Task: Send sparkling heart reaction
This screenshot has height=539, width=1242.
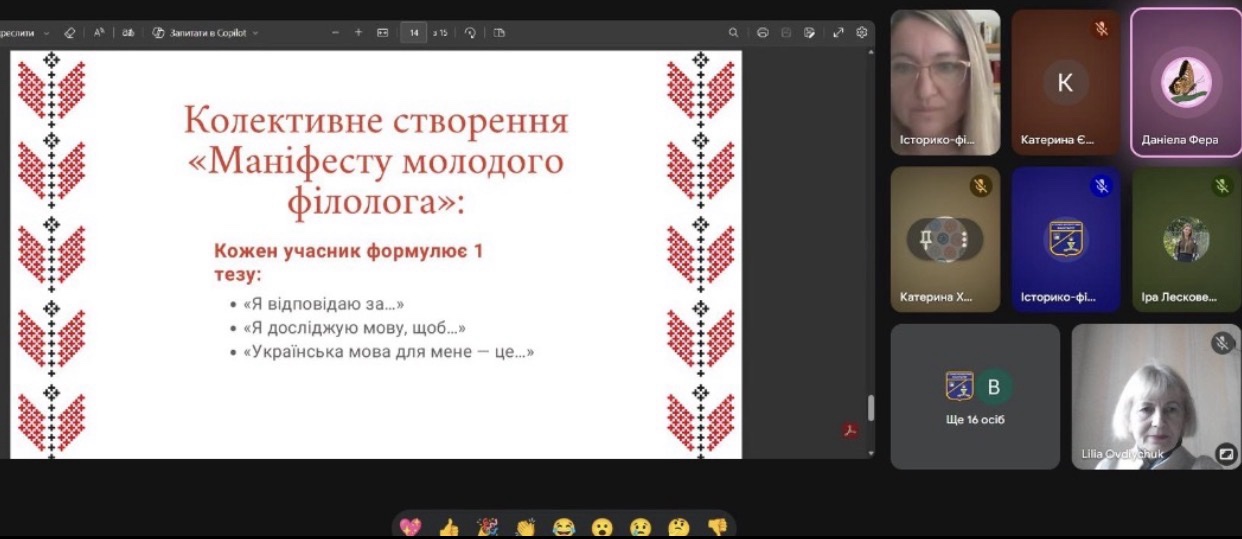Action: (x=410, y=526)
